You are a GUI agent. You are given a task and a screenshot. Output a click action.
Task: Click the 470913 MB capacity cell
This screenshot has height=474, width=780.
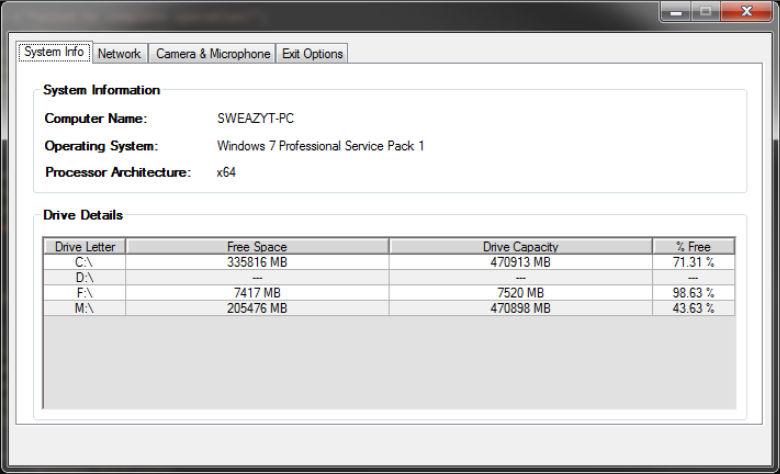[520, 262]
